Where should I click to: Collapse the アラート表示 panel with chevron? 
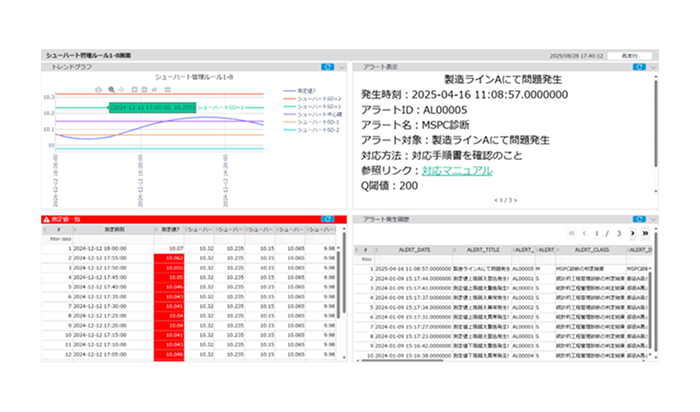(650, 66)
